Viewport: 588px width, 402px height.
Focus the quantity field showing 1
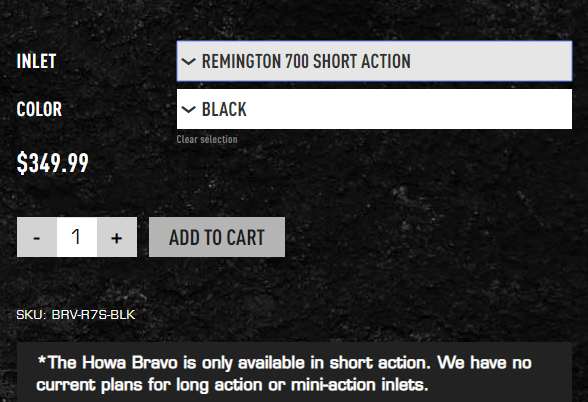77,237
